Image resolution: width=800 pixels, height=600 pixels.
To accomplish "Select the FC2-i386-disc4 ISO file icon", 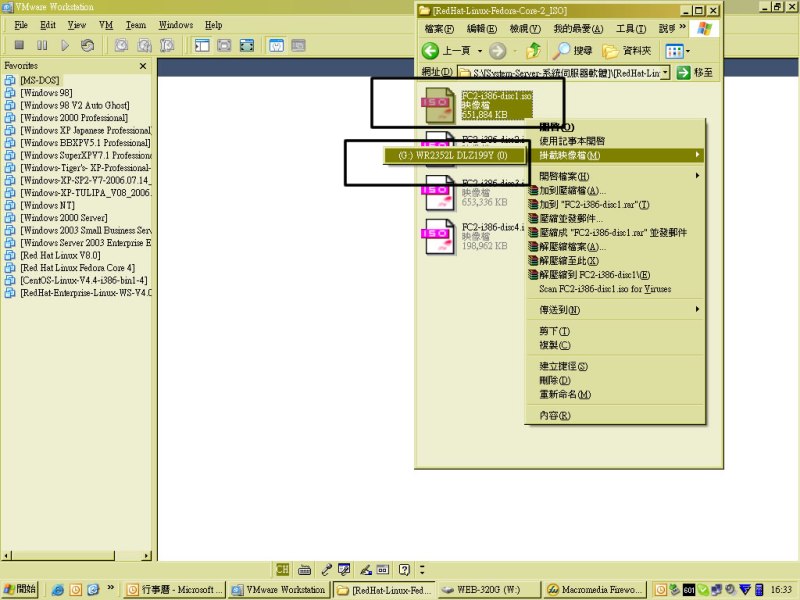I will click(439, 237).
